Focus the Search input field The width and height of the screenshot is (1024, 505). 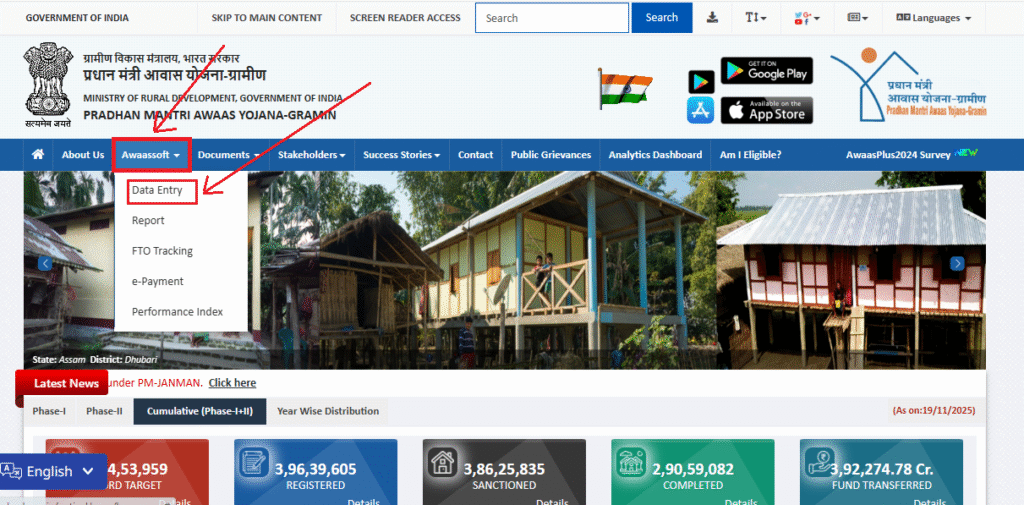coord(552,18)
